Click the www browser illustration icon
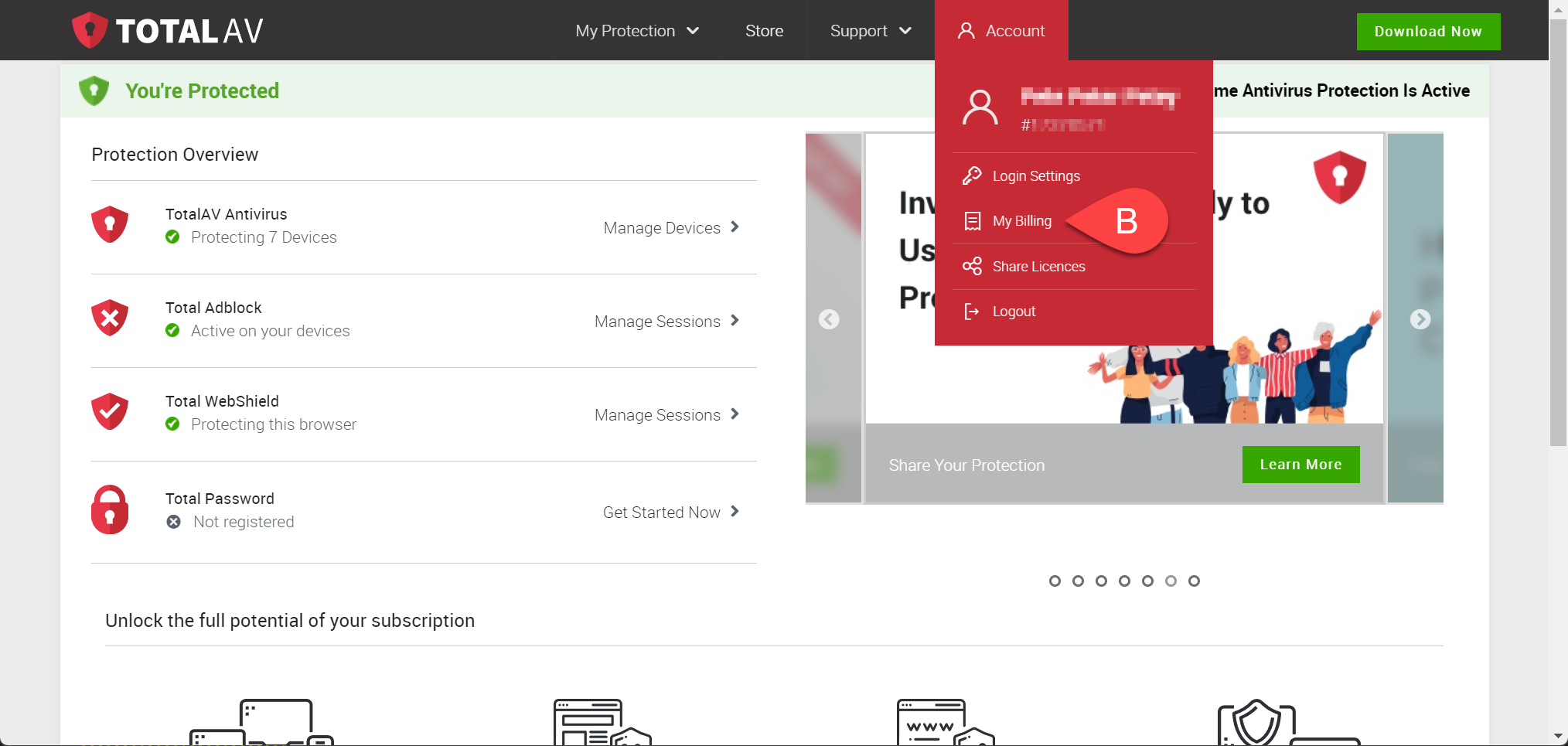Viewport: 1568px width, 746px height. pos(946,722)
